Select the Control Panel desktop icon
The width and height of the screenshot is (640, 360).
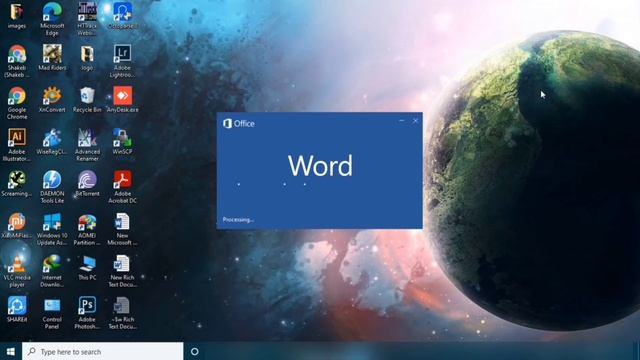click(52, 313)
